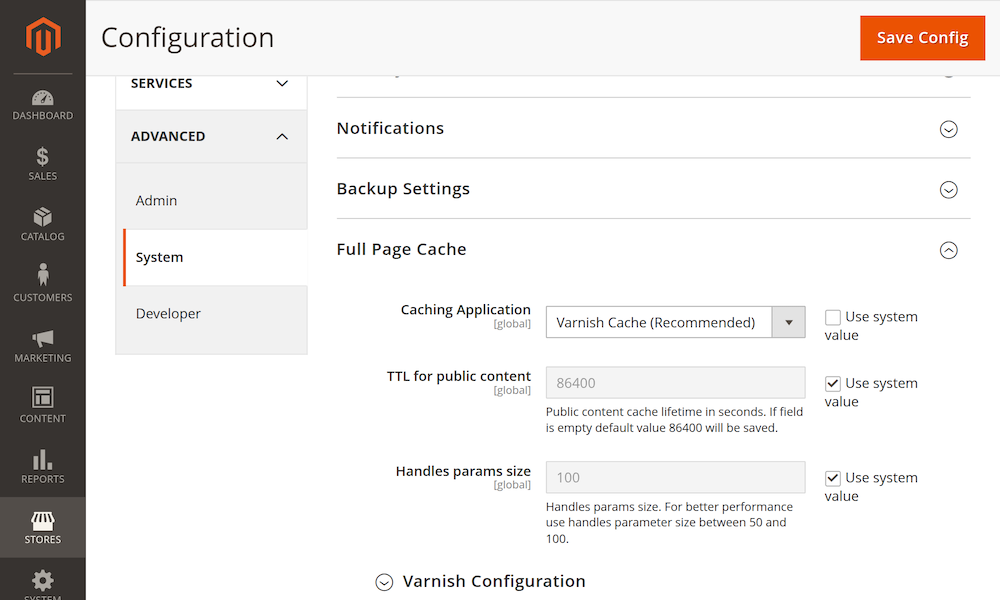Image resolution: width=1000 pixels, height=600 pixels.
Task: Click the Save Config button
Action: (x=922, y=38)
